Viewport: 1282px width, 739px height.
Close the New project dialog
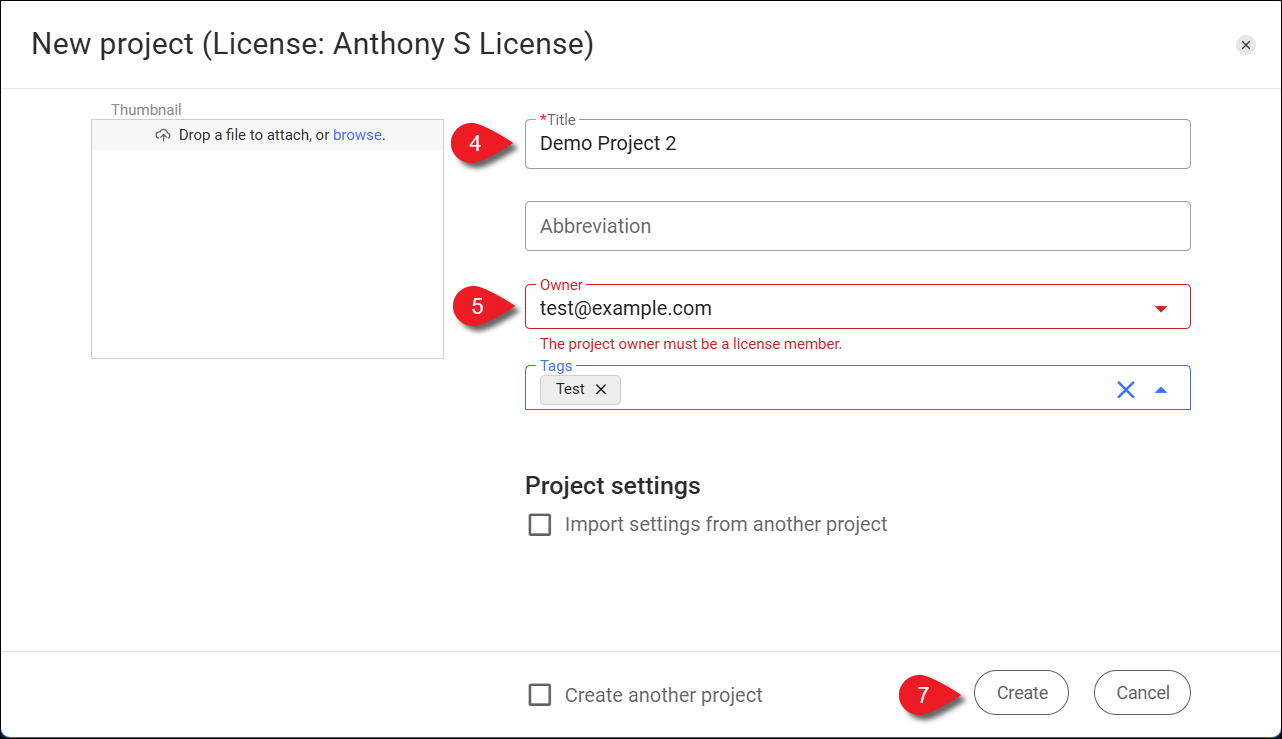(x=1245, y=45)
